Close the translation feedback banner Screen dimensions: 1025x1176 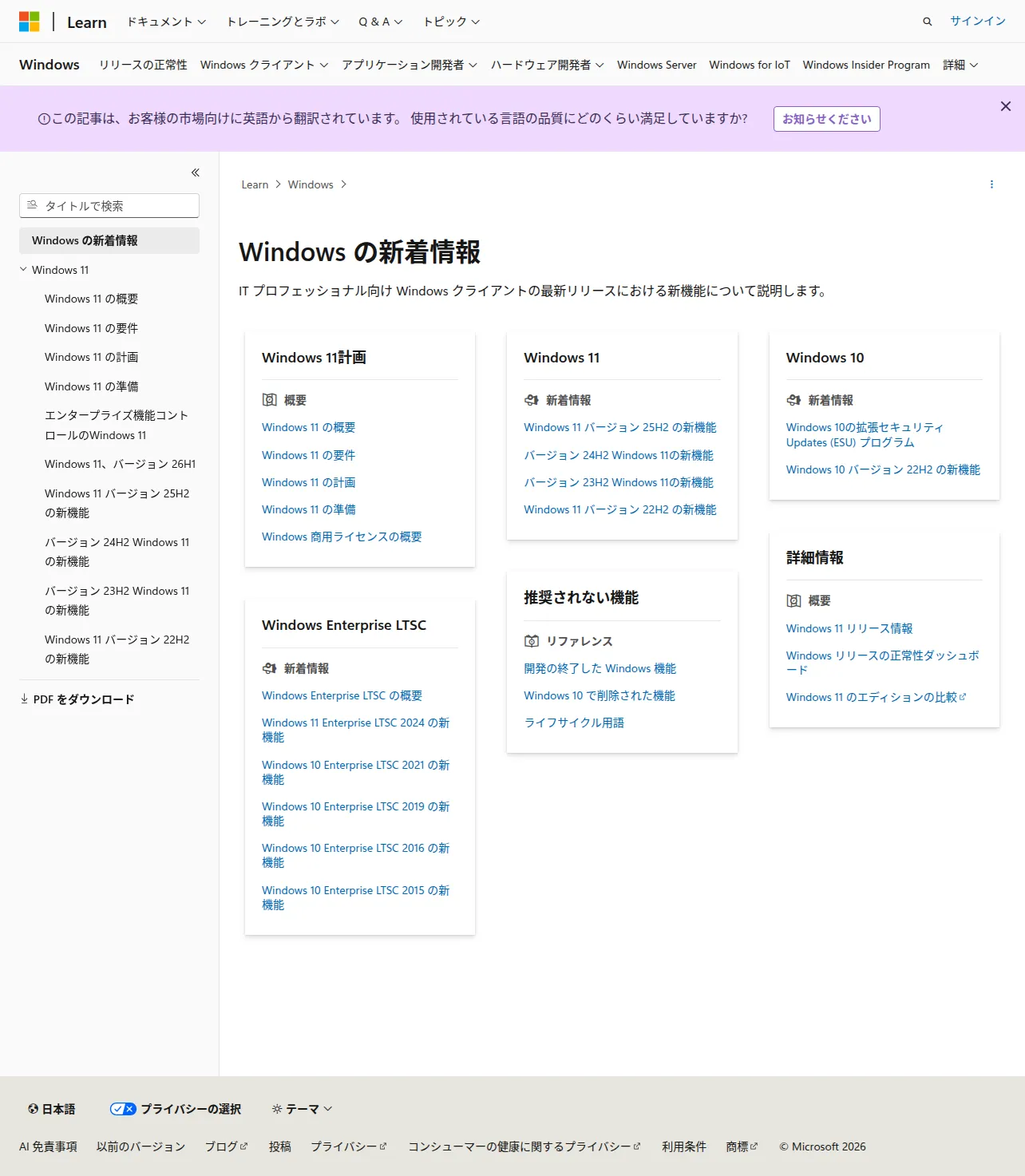[1006, 106]
